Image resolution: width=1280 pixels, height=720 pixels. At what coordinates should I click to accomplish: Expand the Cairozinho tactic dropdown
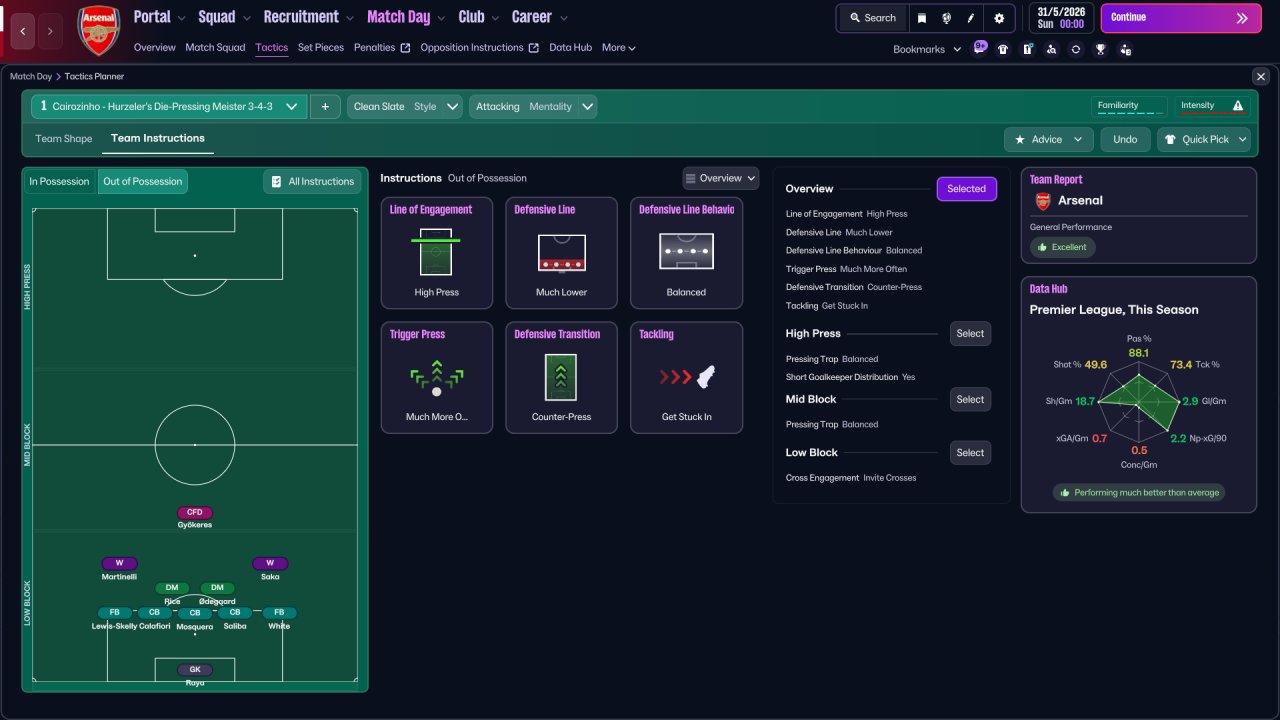pyautogui.click(x=168, y=106)
